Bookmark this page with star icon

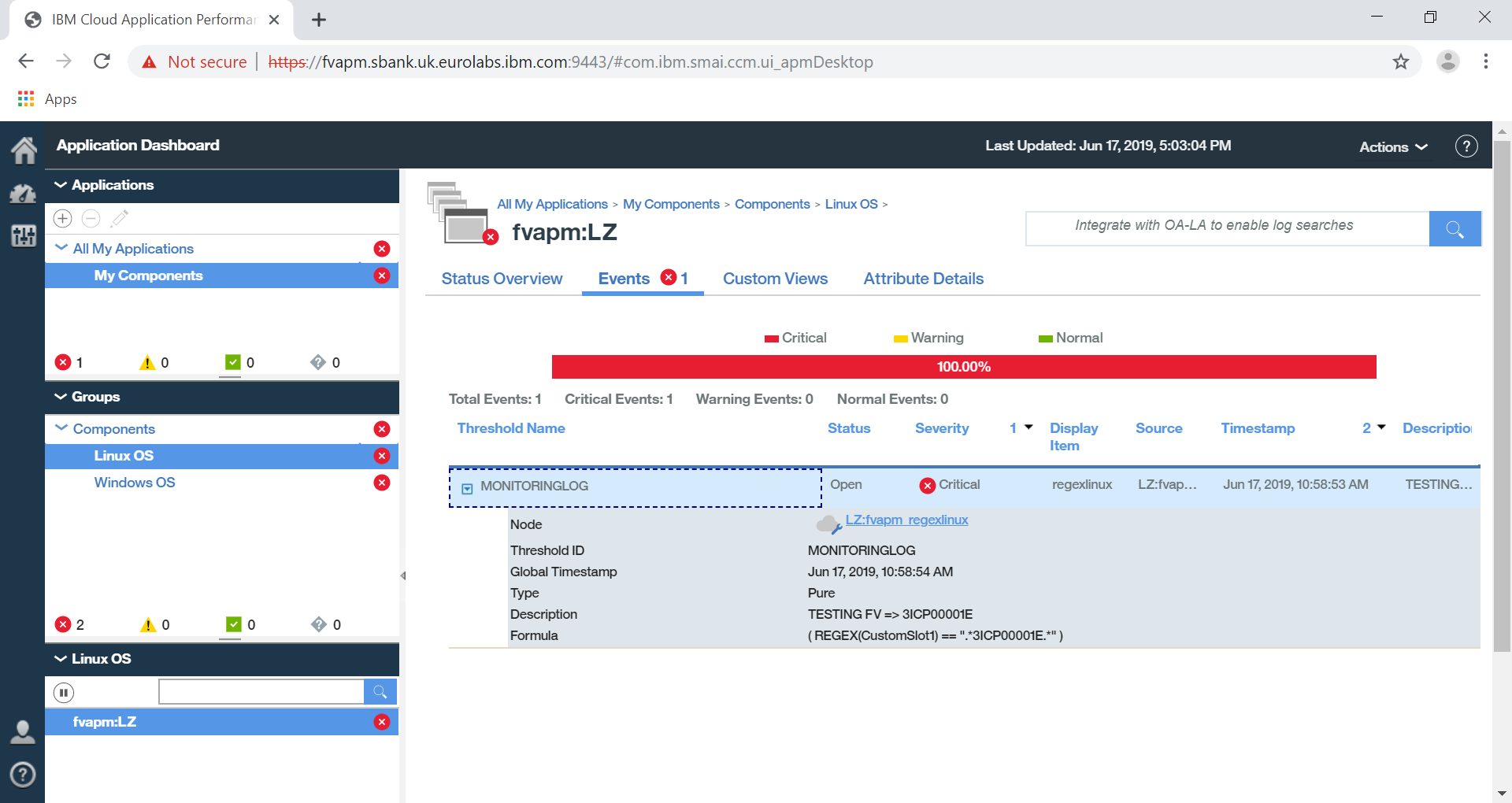point(1400,61)
